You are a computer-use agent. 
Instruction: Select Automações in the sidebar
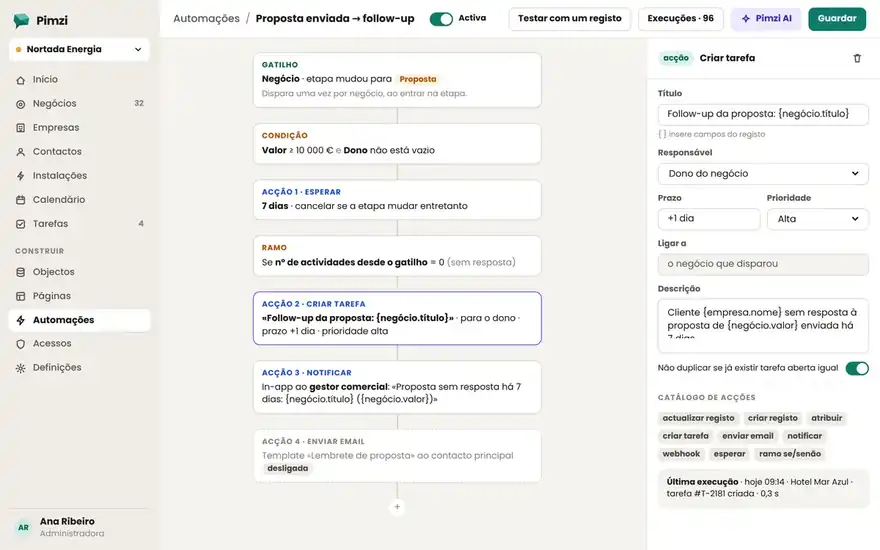pyautogui.click(x=79, y=320)
